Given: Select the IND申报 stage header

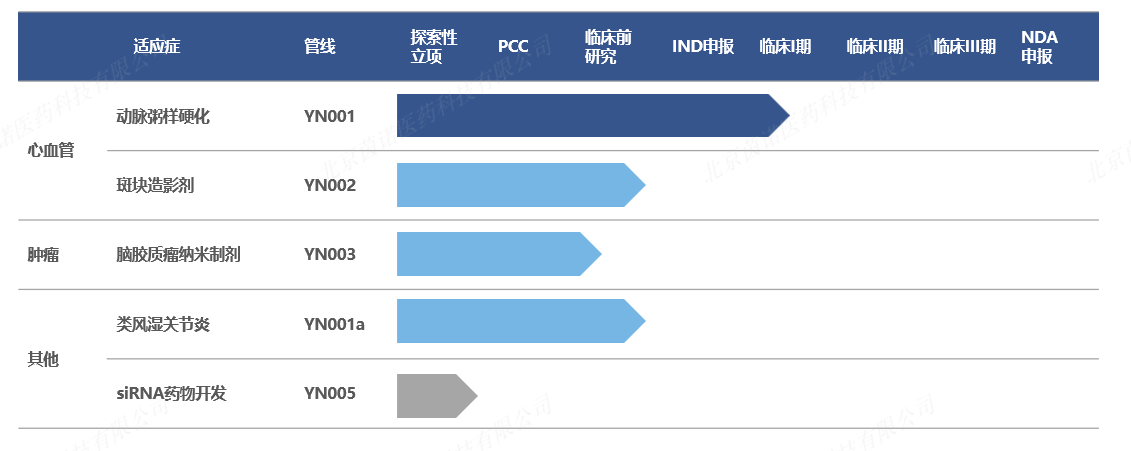Looking at the screenshot, I should click(x=703, y=47).
